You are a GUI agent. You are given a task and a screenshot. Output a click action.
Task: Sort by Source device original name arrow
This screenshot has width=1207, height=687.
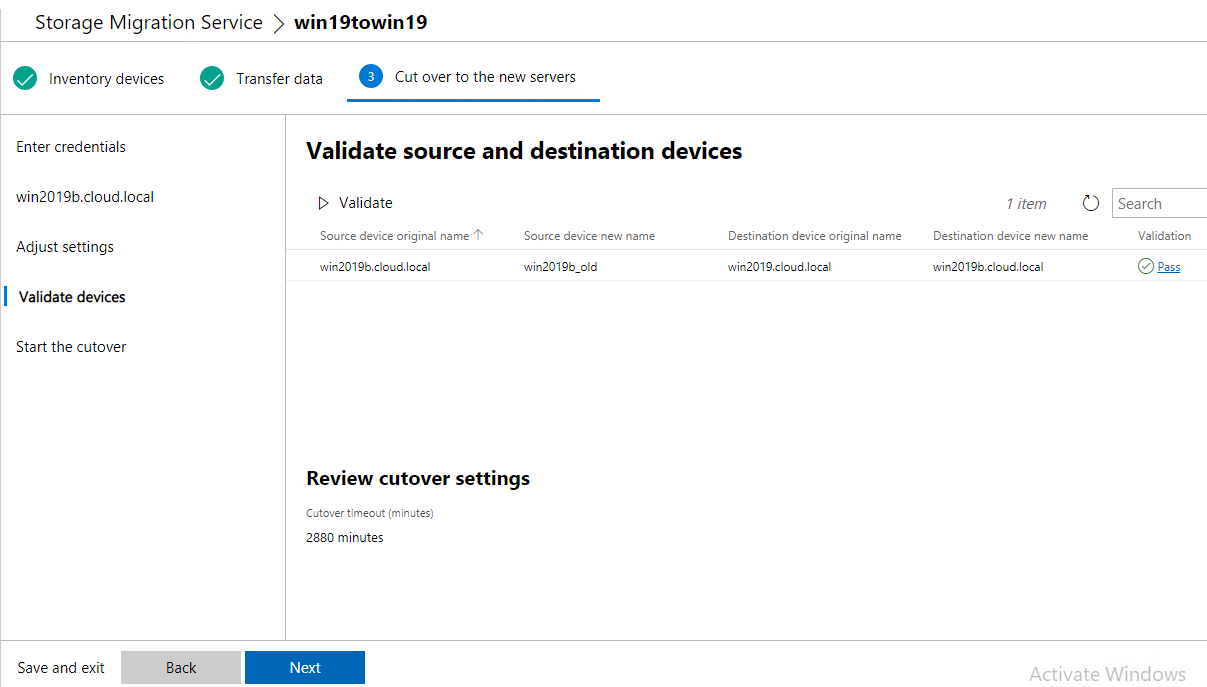point(478,235)
